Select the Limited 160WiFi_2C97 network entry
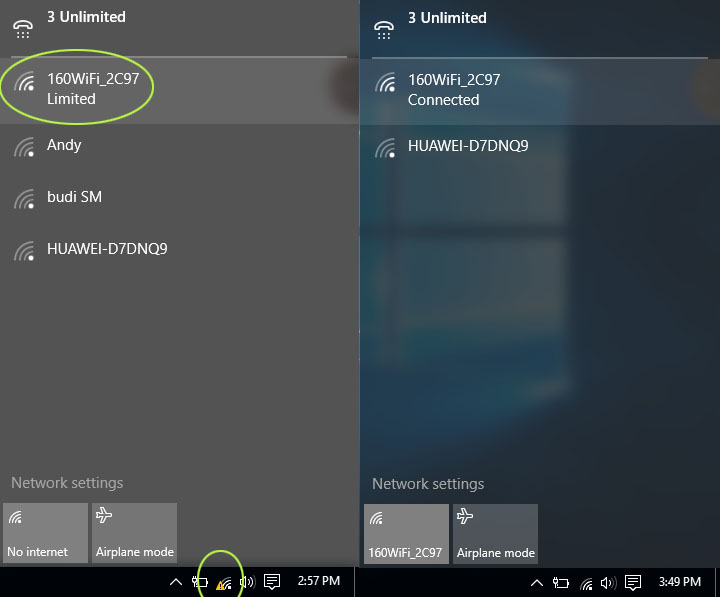 coord(179,89)
